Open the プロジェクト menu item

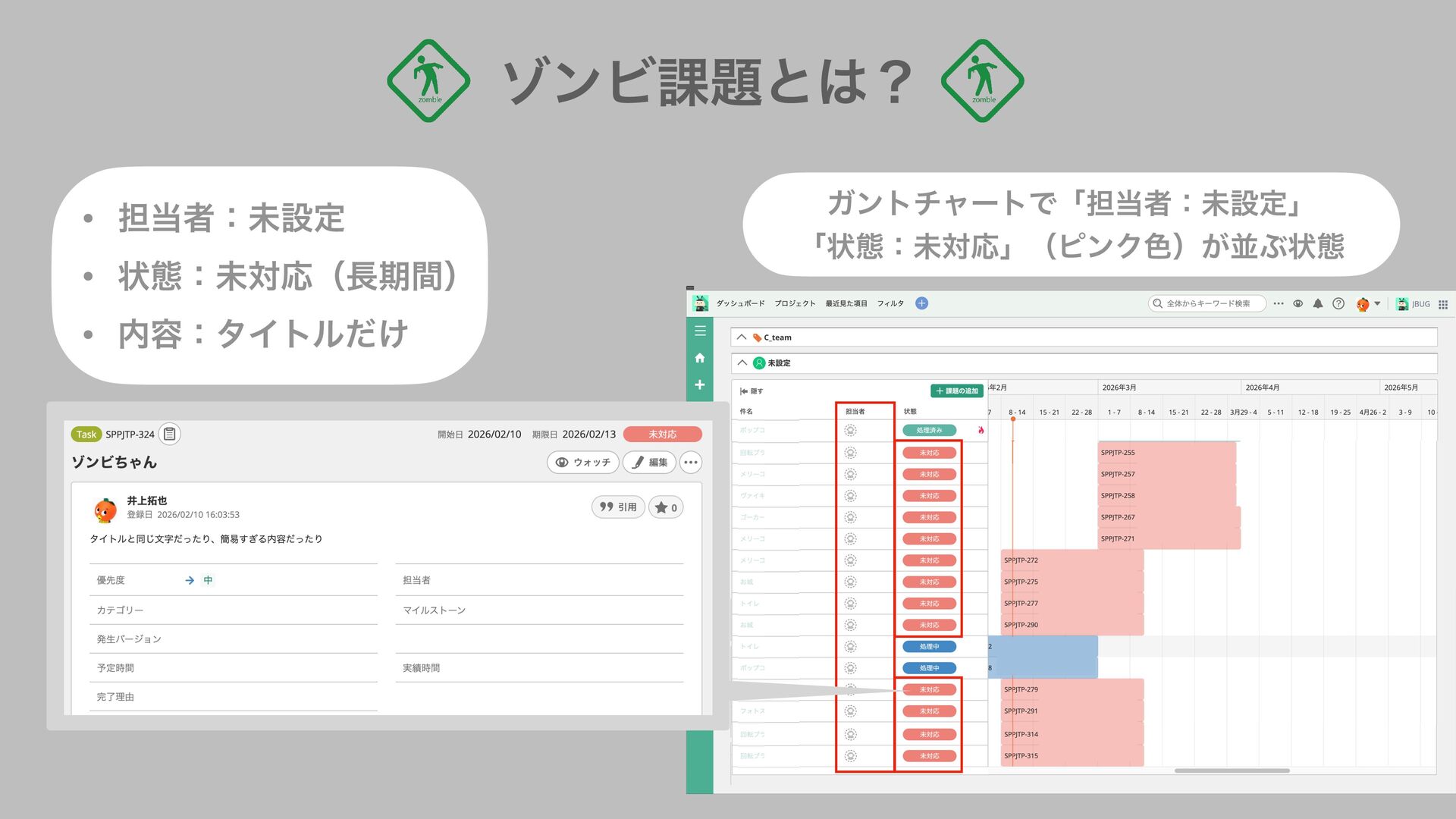(795, 303)
